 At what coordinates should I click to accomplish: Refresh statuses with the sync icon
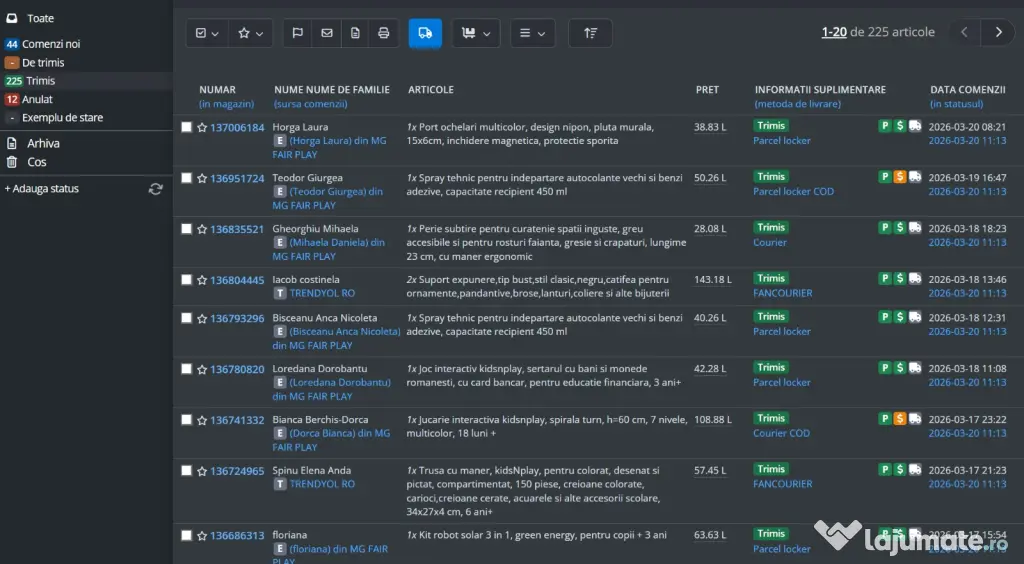pyautogui.click(x=155, y=189)
